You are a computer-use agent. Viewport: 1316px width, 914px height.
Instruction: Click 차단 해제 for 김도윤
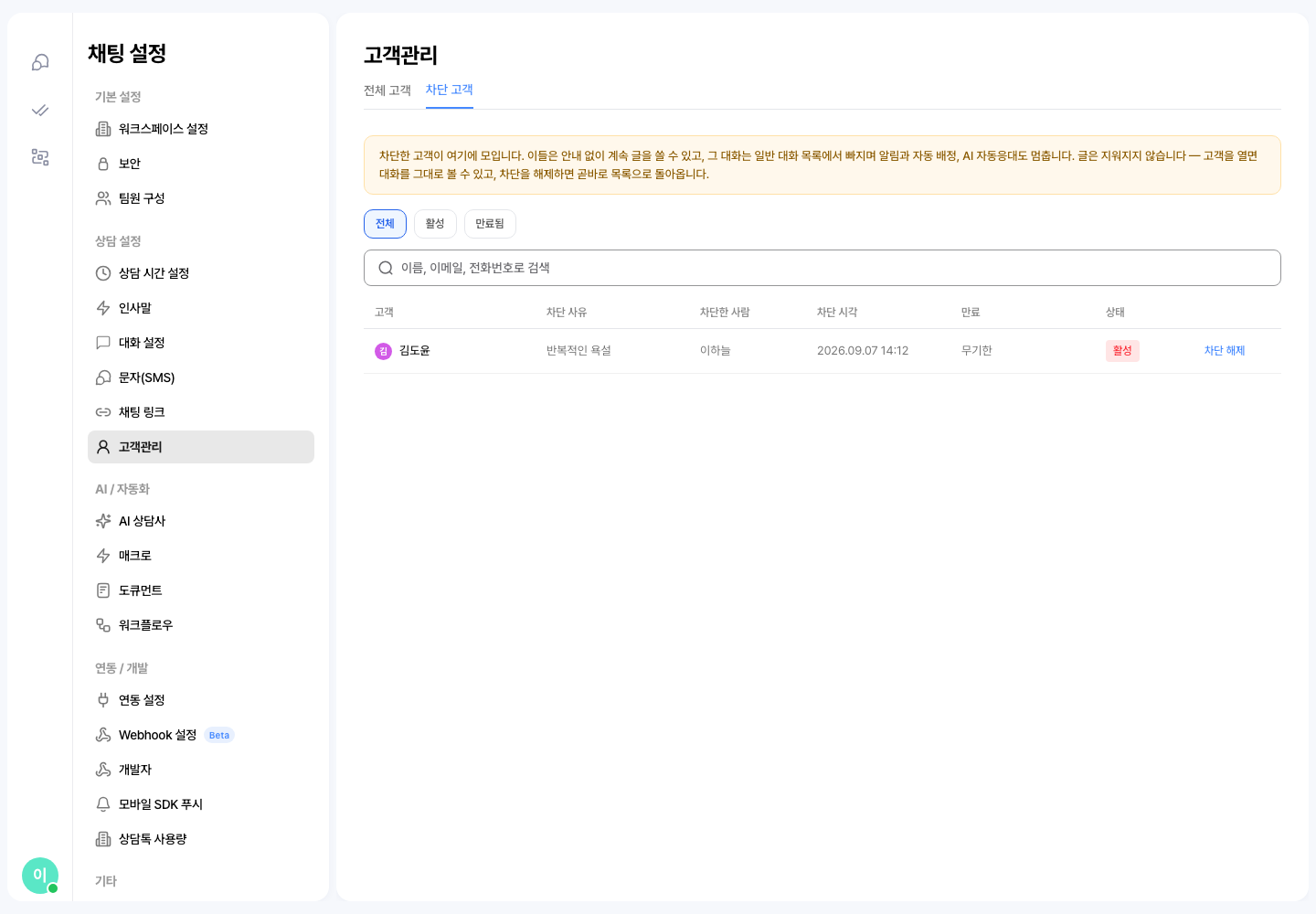click(1225, 351)
